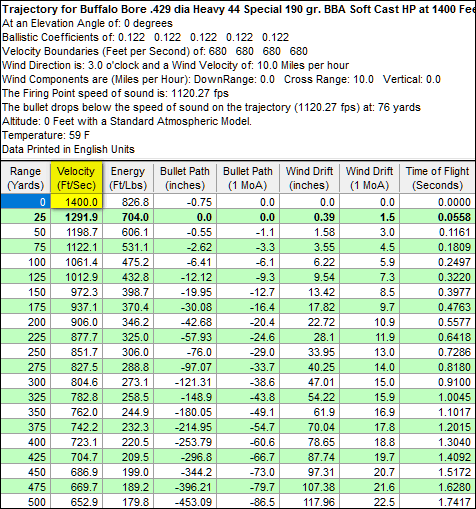Screen dimensions: 476x509
Task: Click bullet path value -180.05
Action: coord(185,412)
